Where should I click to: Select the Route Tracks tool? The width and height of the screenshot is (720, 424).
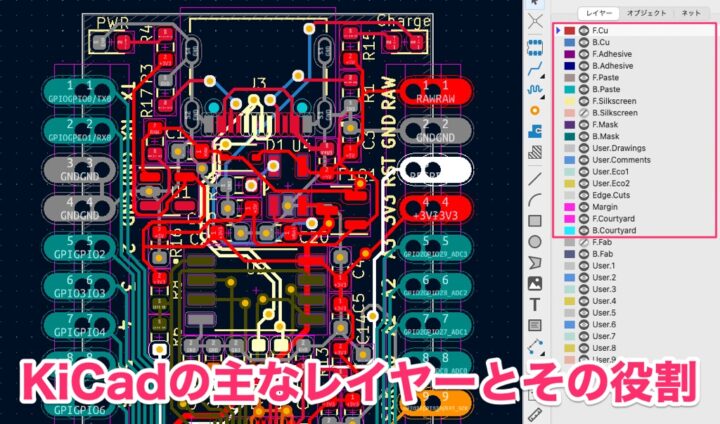click(535, 65)
